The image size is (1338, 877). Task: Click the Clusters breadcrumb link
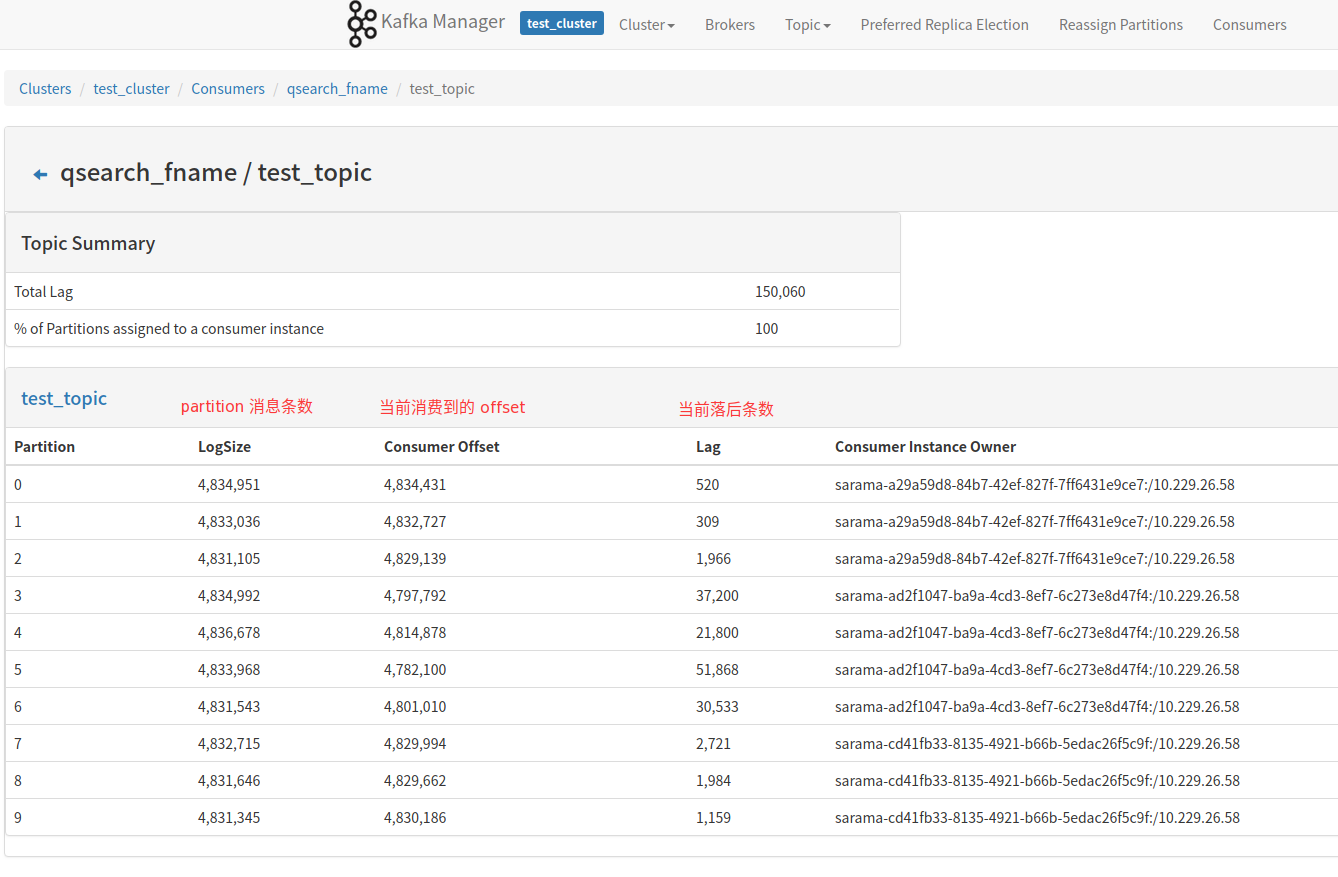click(45, 89)
